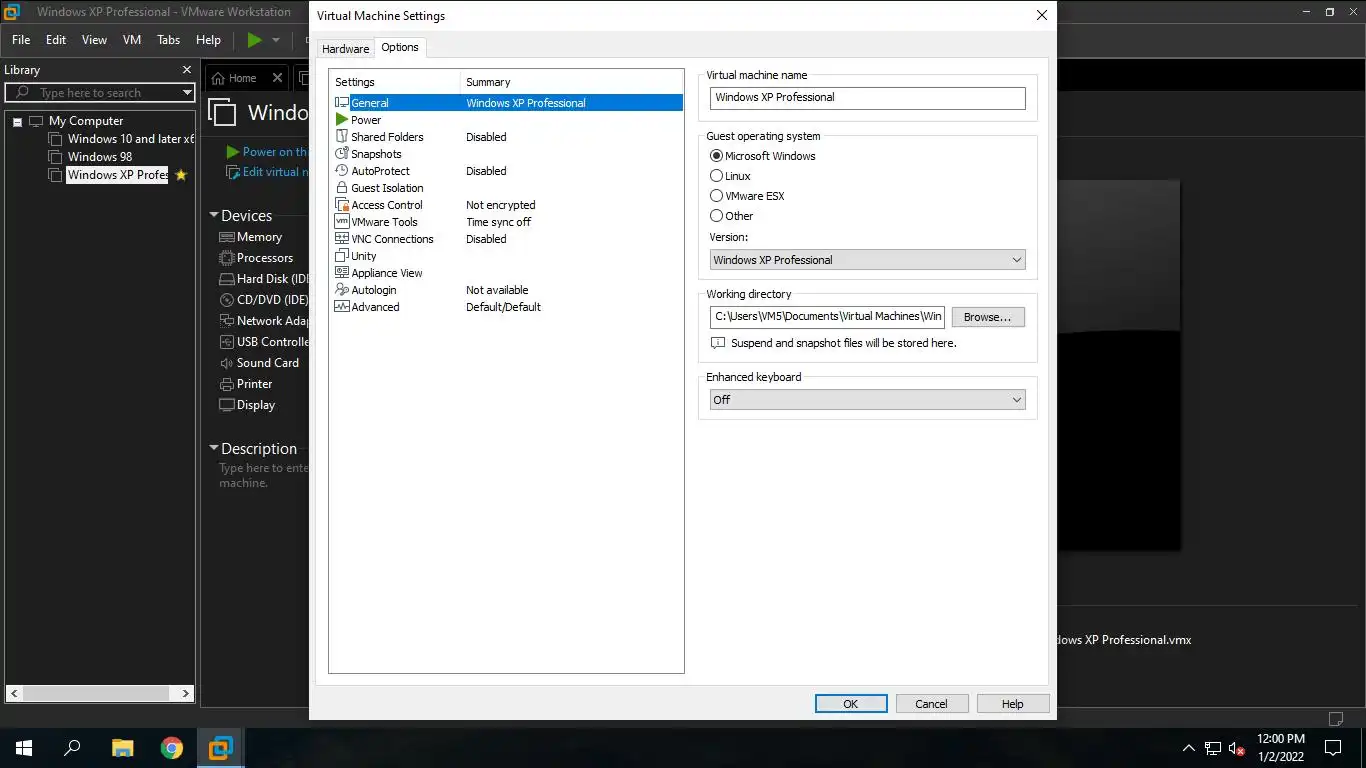Click the Guest Isolation icon
Screen dimensions: 1366x768
[342, 188]
